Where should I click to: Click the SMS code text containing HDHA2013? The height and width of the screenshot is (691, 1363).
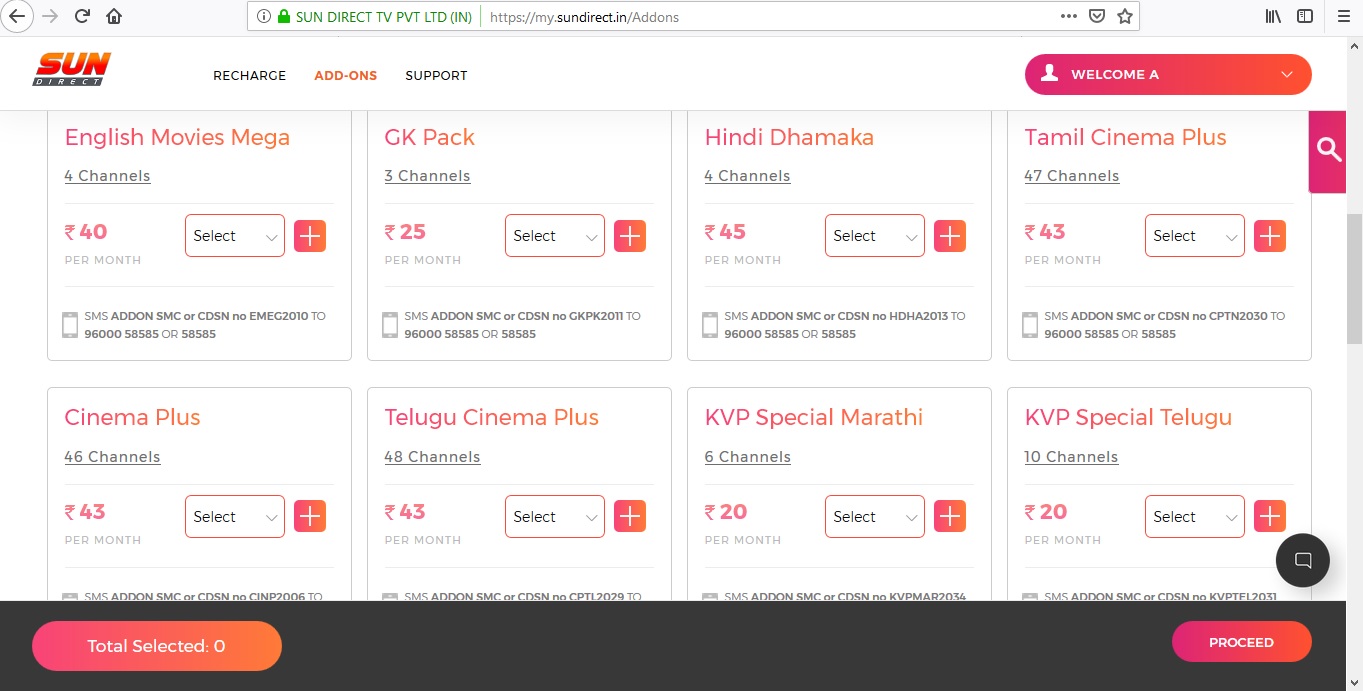click(x=845, y=325)
